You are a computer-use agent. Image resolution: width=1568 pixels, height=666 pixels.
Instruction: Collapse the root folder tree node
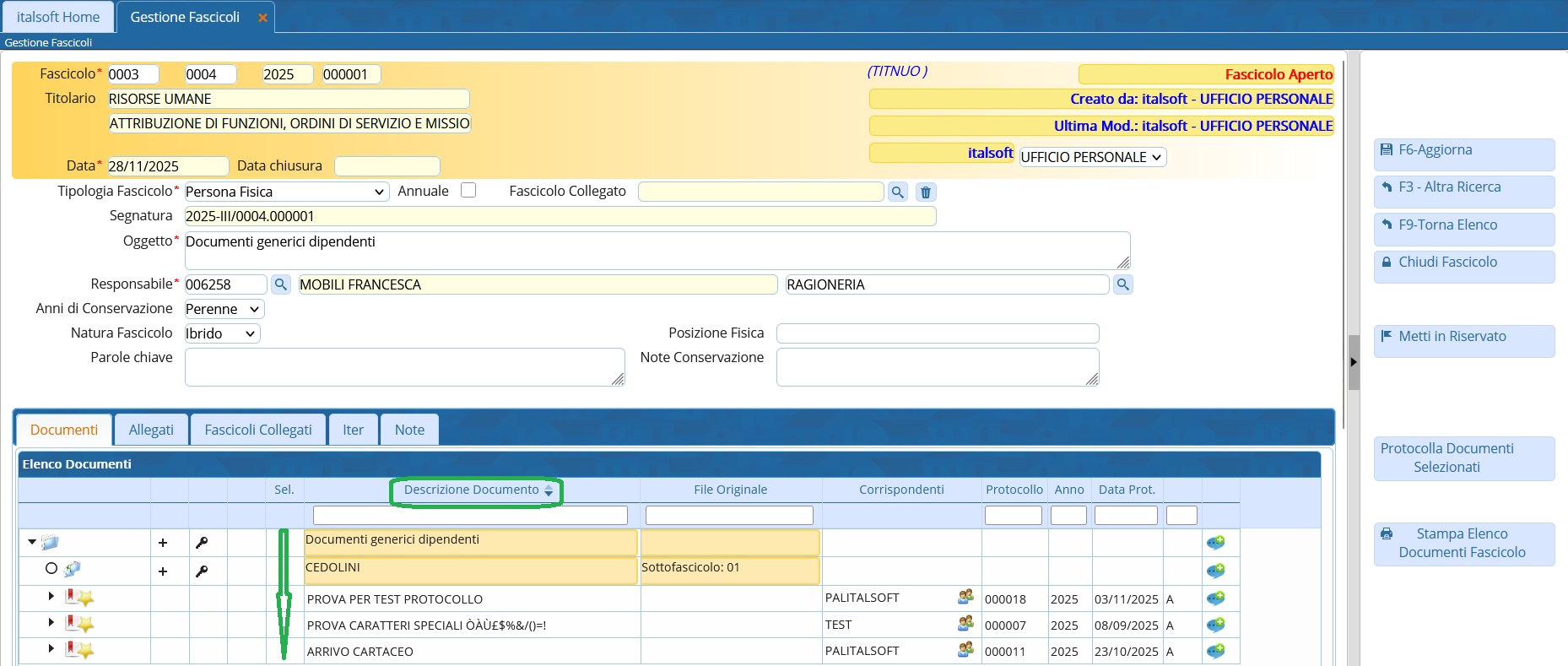pos(32,542)
